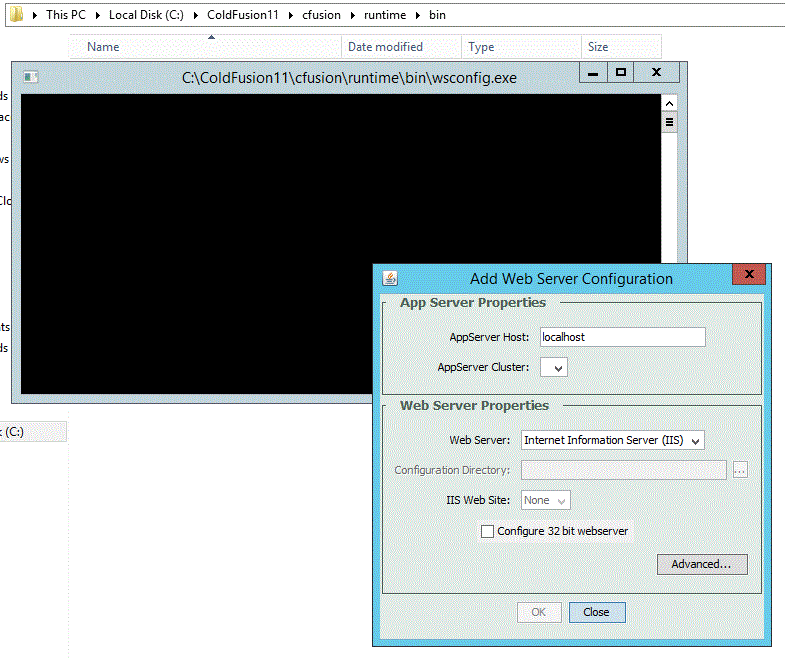Click the OK button in the dialog
785x658 pixels.
539,612
